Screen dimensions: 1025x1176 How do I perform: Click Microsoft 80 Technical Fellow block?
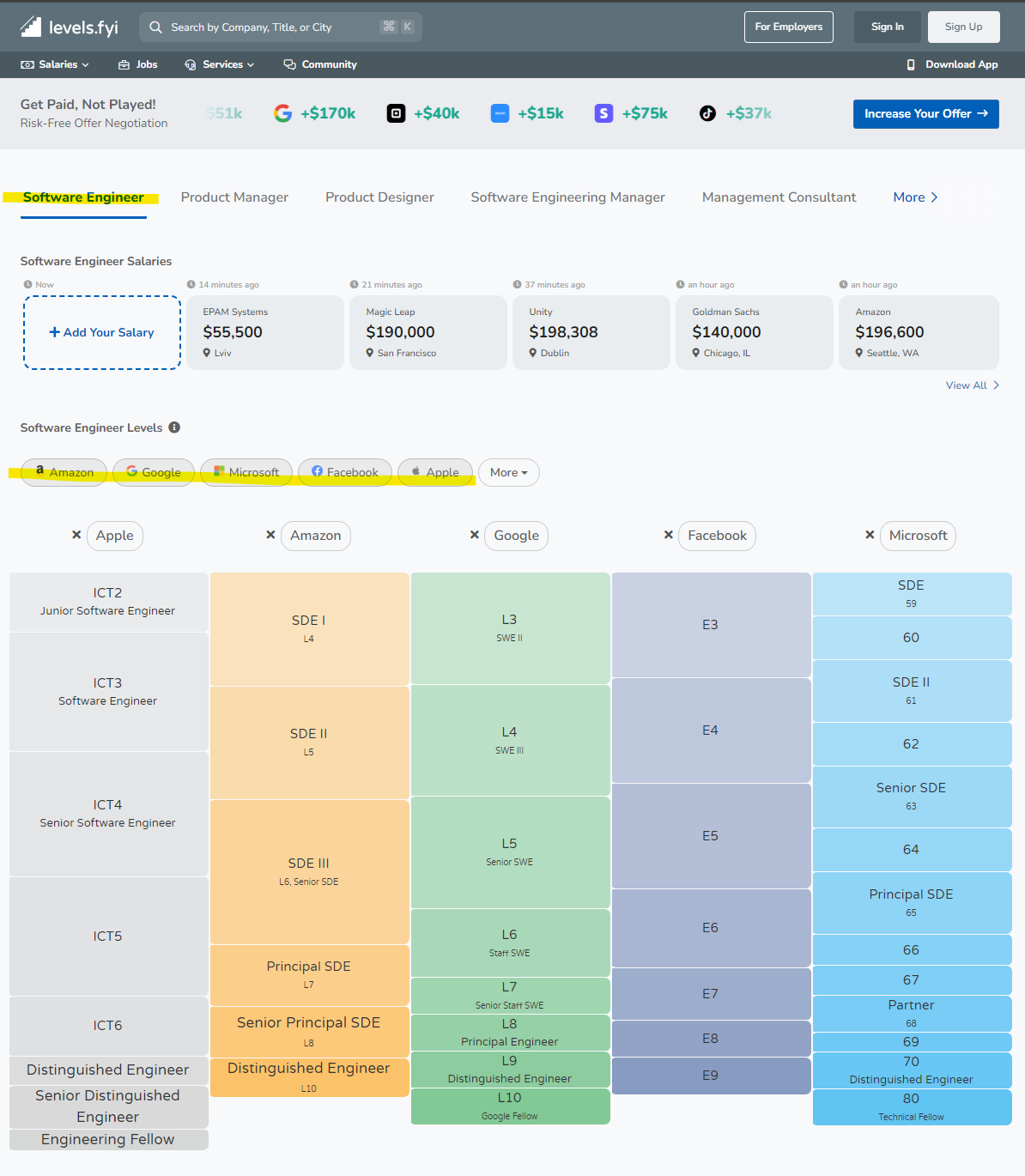tap(913, 1107)
